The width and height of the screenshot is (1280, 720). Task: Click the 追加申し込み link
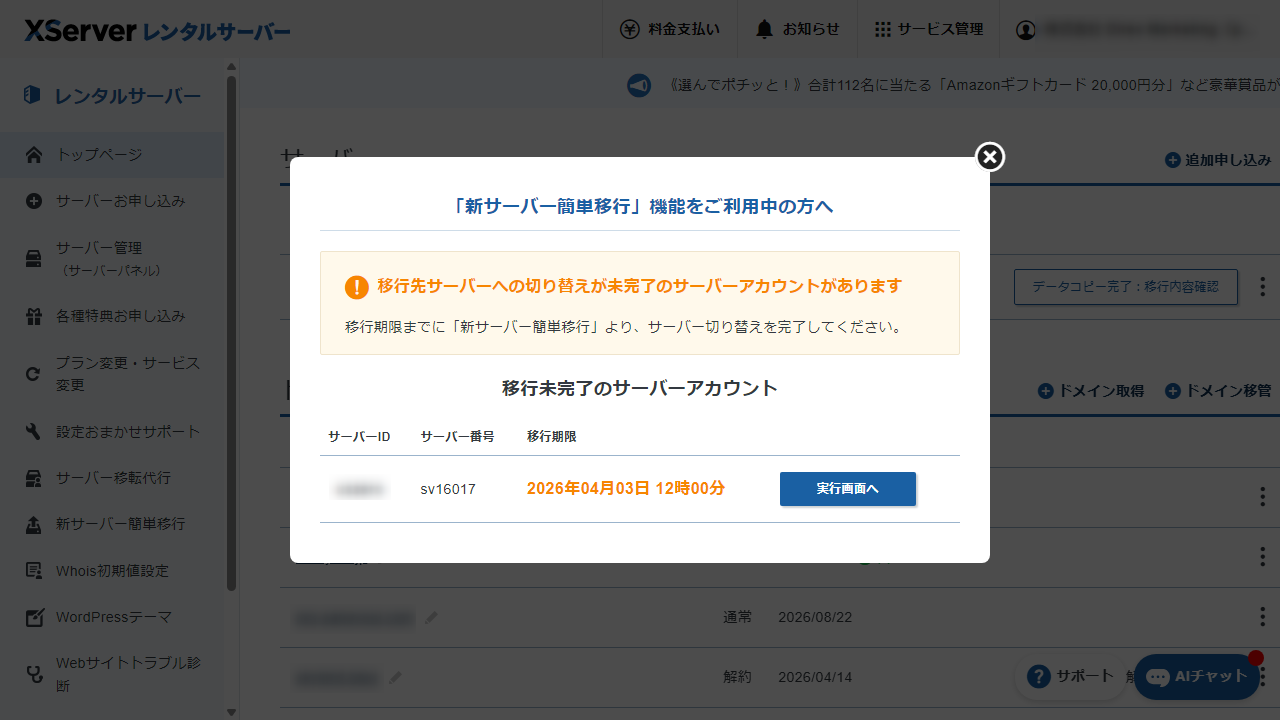coord(1218,158)
